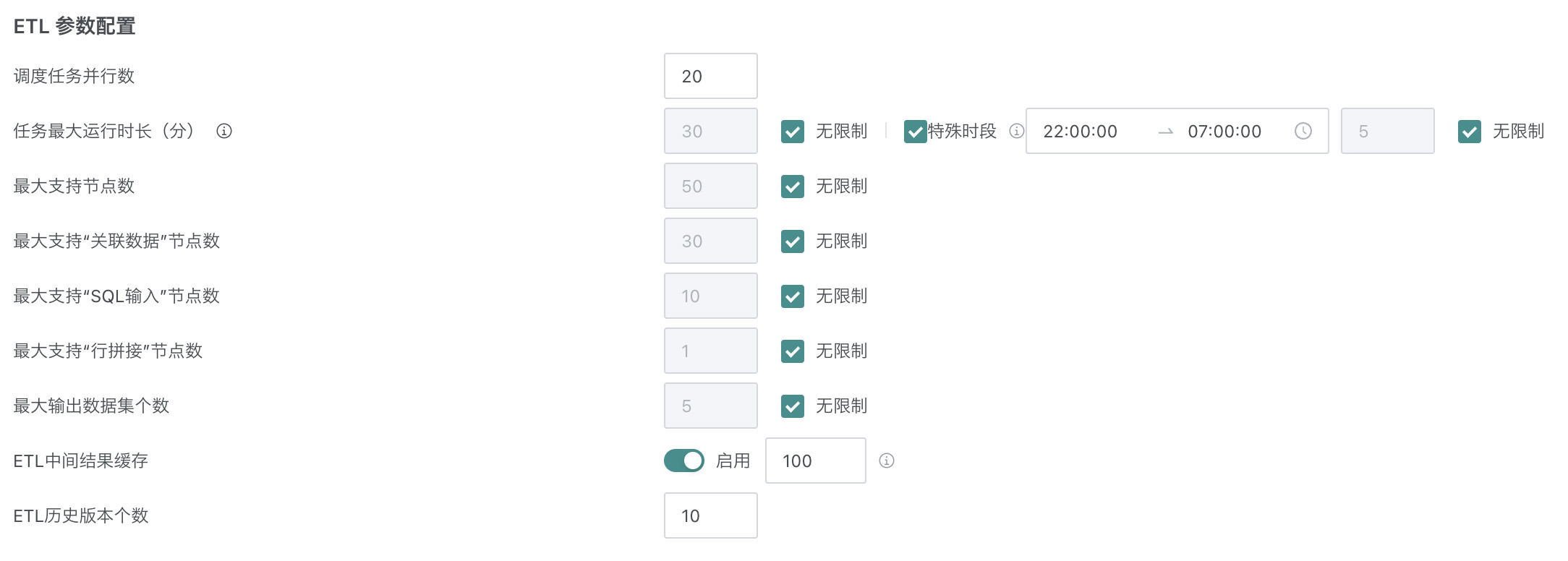Viewport: 1568px width, 561px height.
Task: Click info icon next to 特殊时段
Action: (1016, 131)
